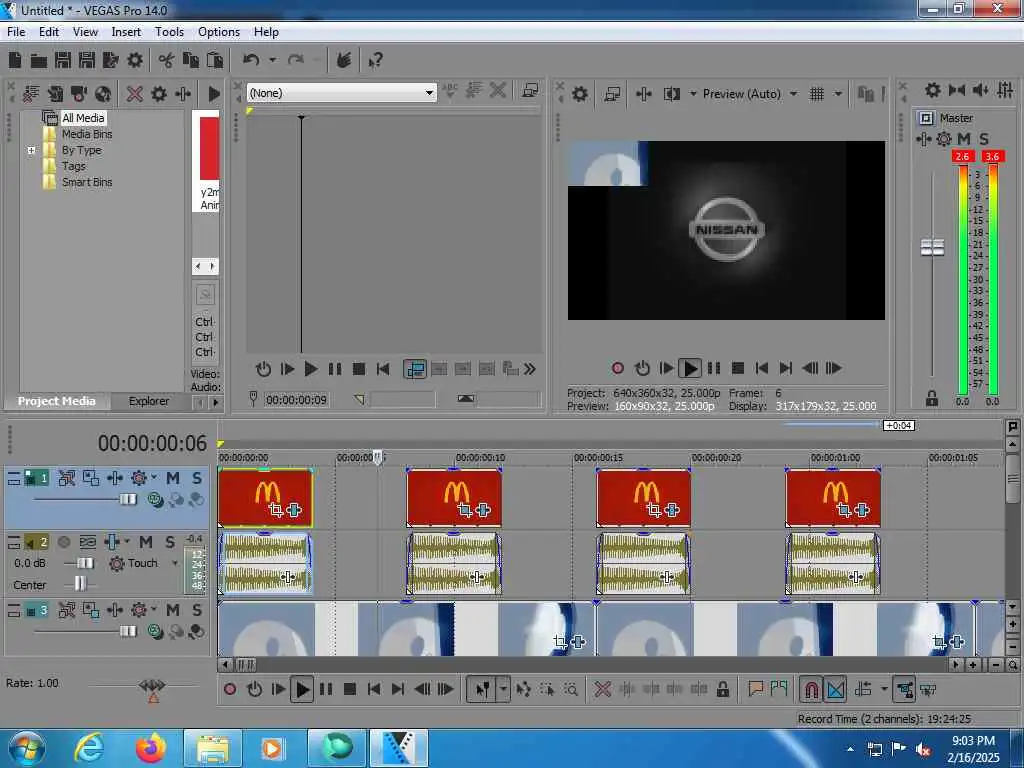Remove selected media with red X icon

[x=135, y=94]
